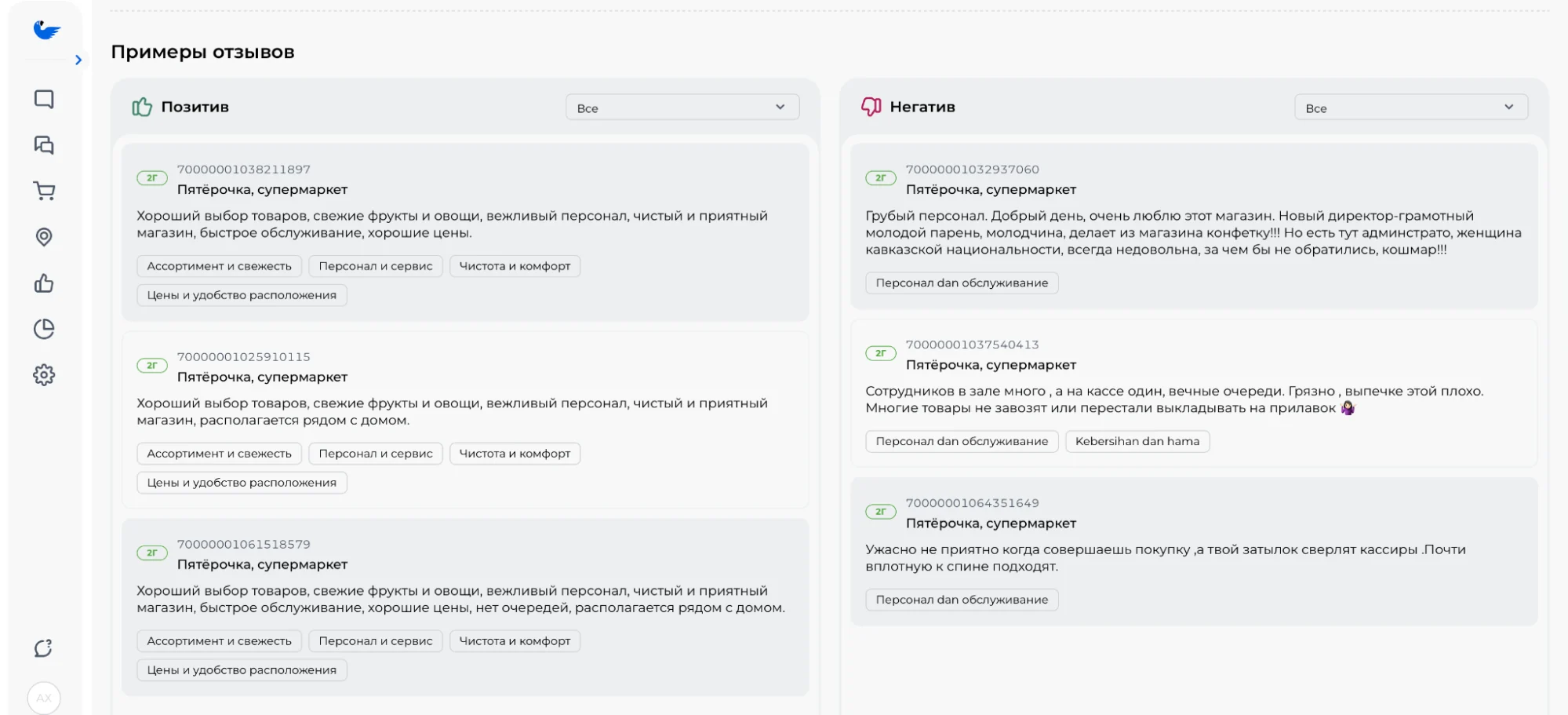Select Персонал dan обслуживание tag in review 70000001064351649
The image size is (1568, 715).
962,600
